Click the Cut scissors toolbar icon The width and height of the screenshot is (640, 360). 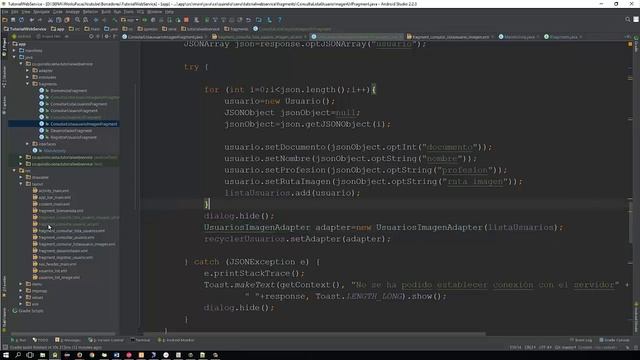pos(50,20)
